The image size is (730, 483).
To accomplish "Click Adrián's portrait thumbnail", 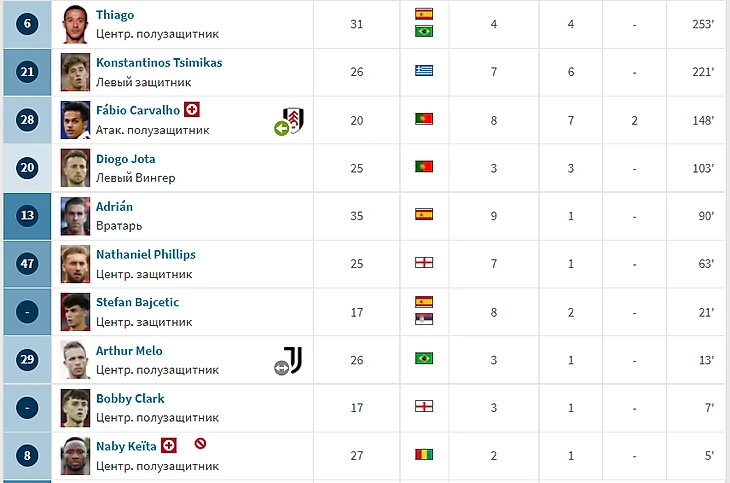I will pos(75,215).
